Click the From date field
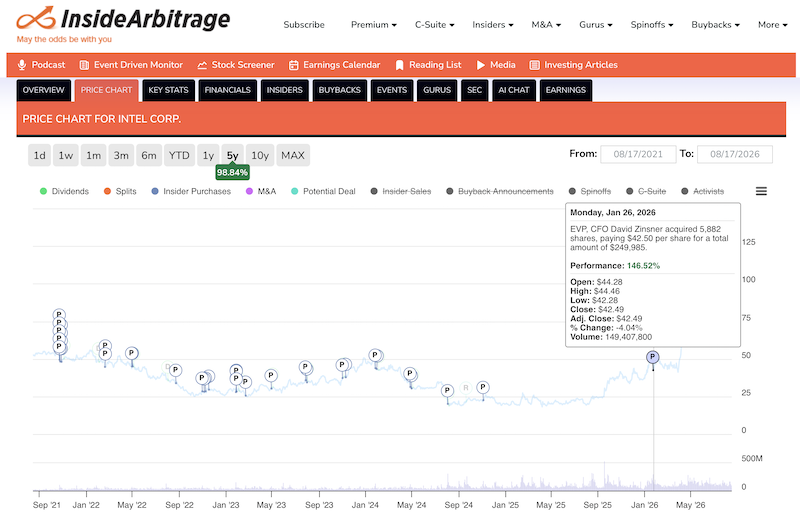Screen dimensions: 800x517 pos(638,154)
